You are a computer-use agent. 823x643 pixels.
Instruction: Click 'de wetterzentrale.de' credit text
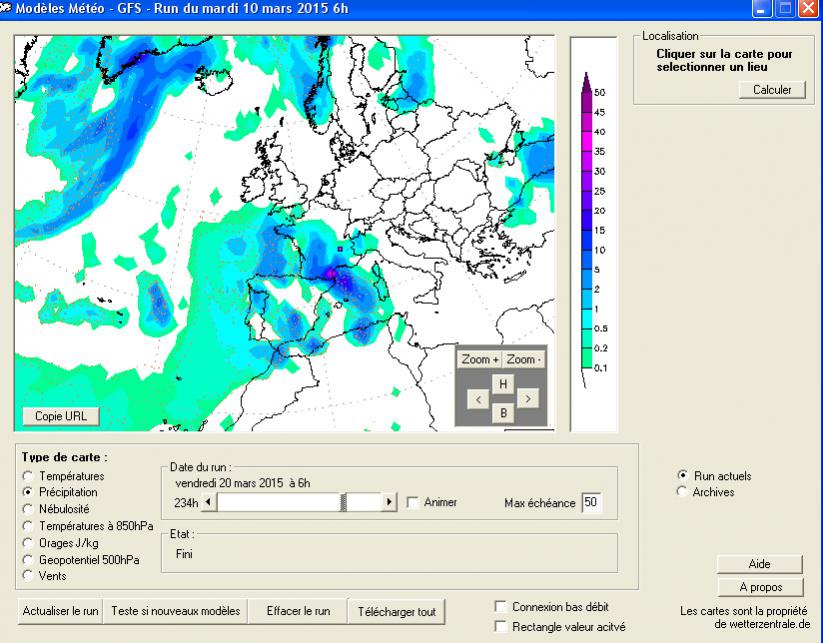(x=762, y=624)
